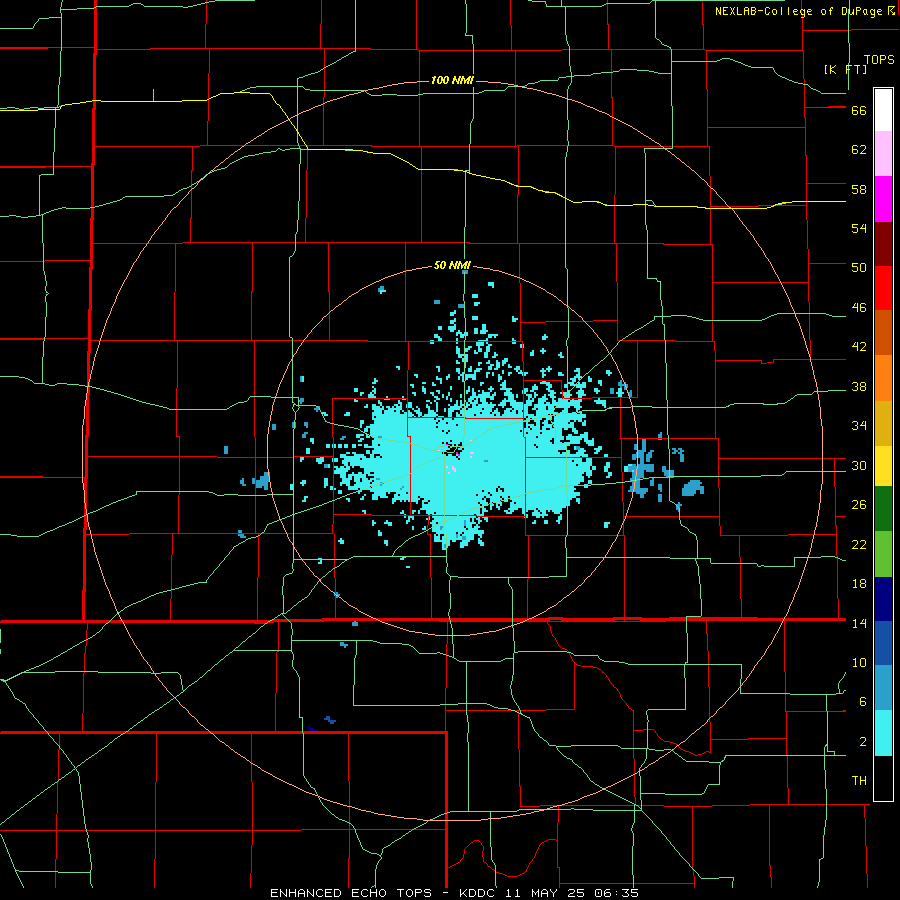Viewport: 900px width, 900px height.
Task: Click the '2' legend value
Action: tap(863, 742)
